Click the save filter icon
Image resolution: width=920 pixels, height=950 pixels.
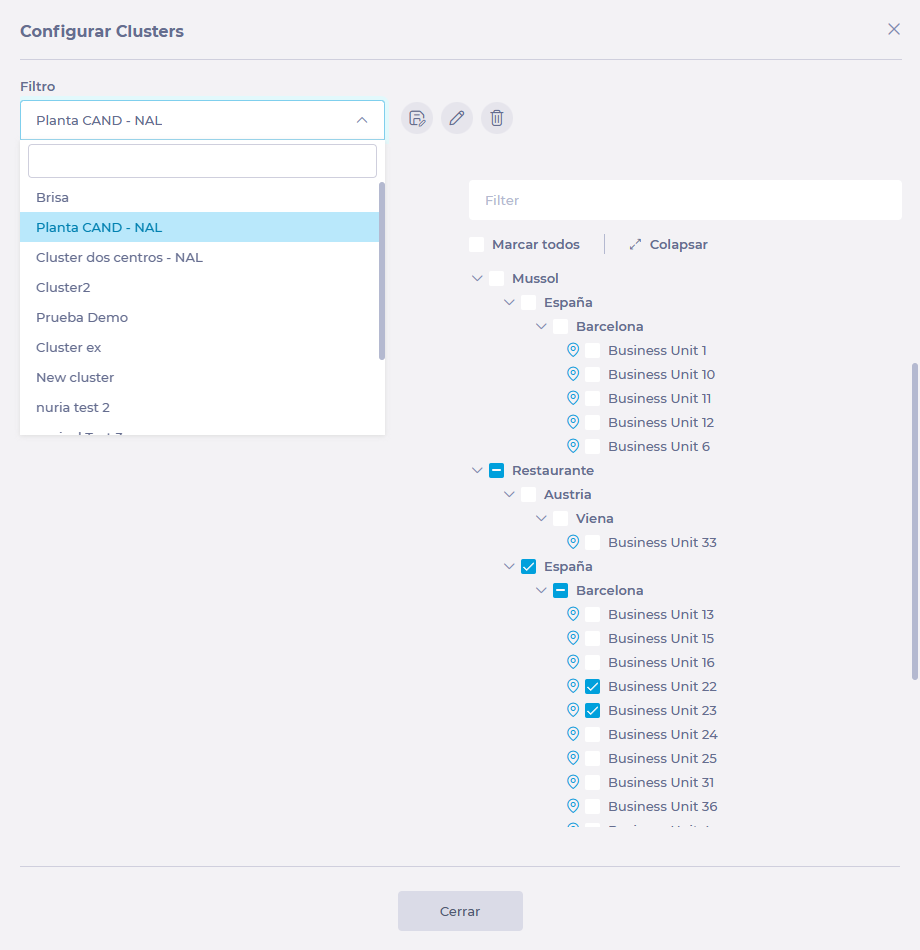click(x=417, y=118)
